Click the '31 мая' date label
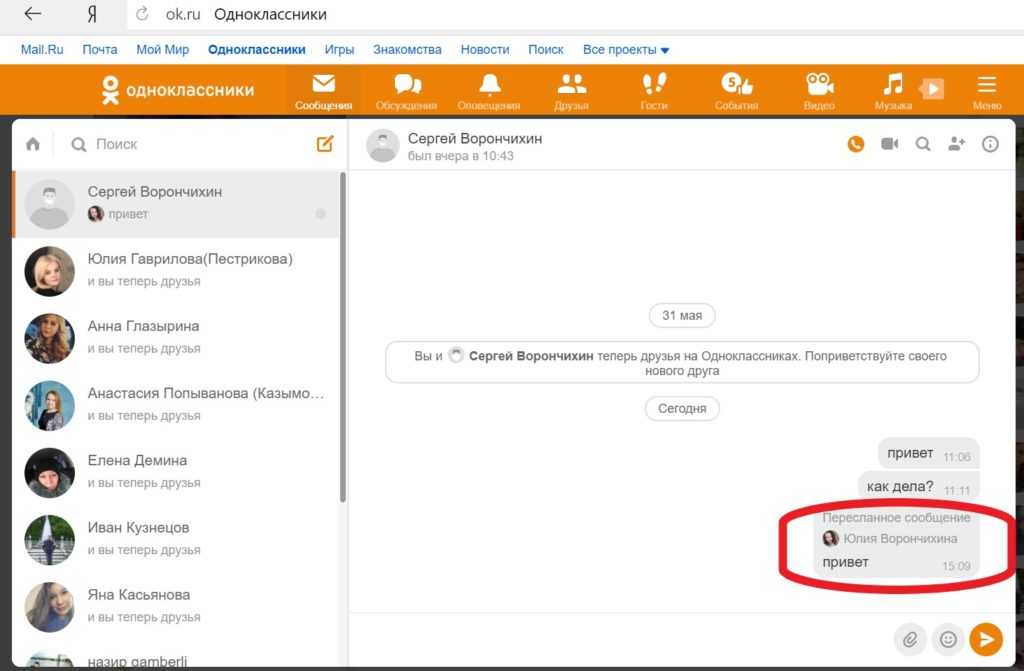 (682, 316)
